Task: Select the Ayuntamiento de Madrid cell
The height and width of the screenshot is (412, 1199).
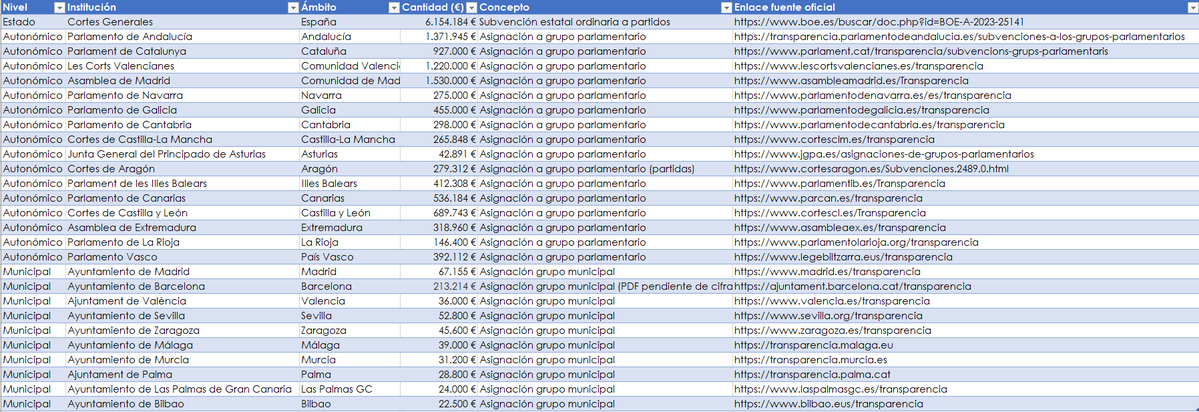Action: click(183, 271)
